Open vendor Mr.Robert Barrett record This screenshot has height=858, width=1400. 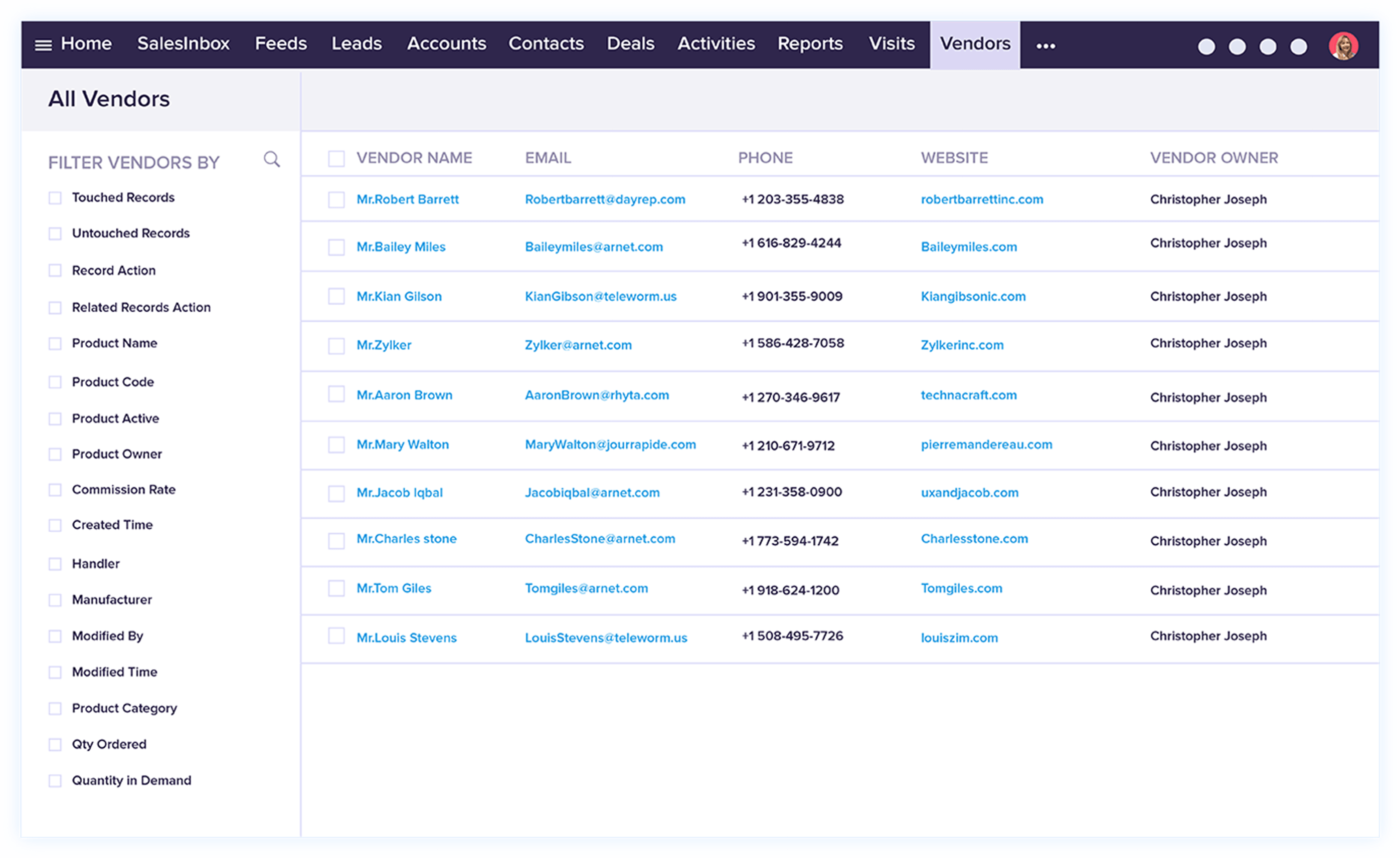(407, 199)
